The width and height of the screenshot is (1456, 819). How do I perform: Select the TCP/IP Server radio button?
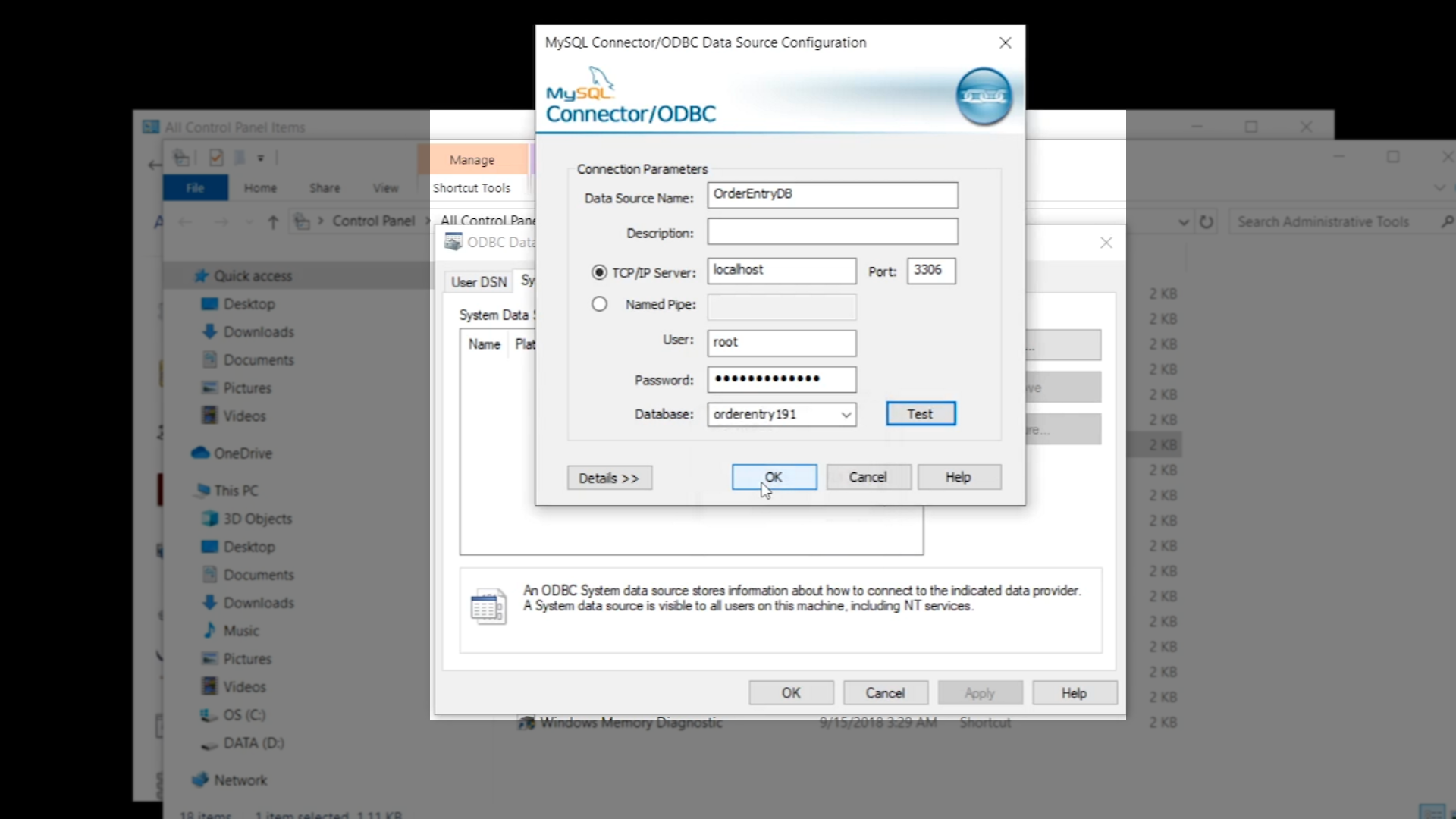point(599,272)
